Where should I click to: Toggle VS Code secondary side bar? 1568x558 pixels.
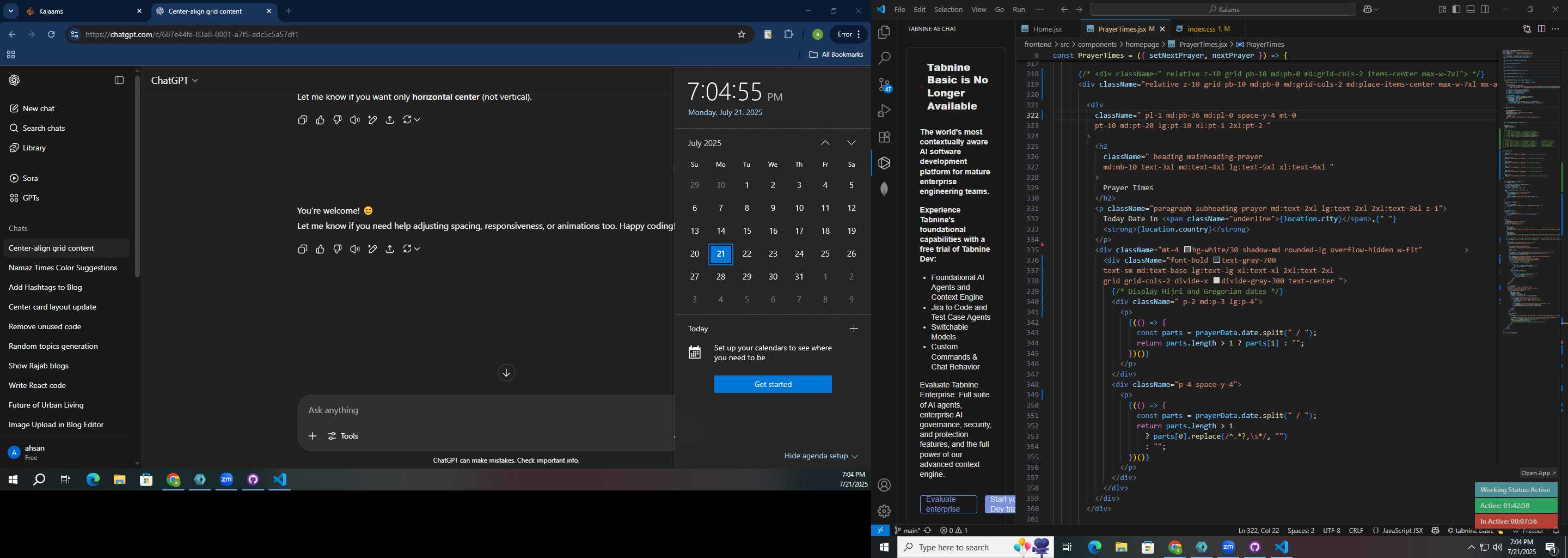(x=1485, y=10)
